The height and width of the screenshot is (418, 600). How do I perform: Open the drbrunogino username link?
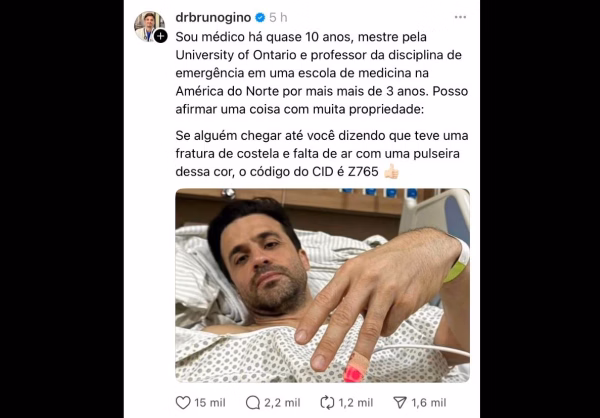point(213,18)
